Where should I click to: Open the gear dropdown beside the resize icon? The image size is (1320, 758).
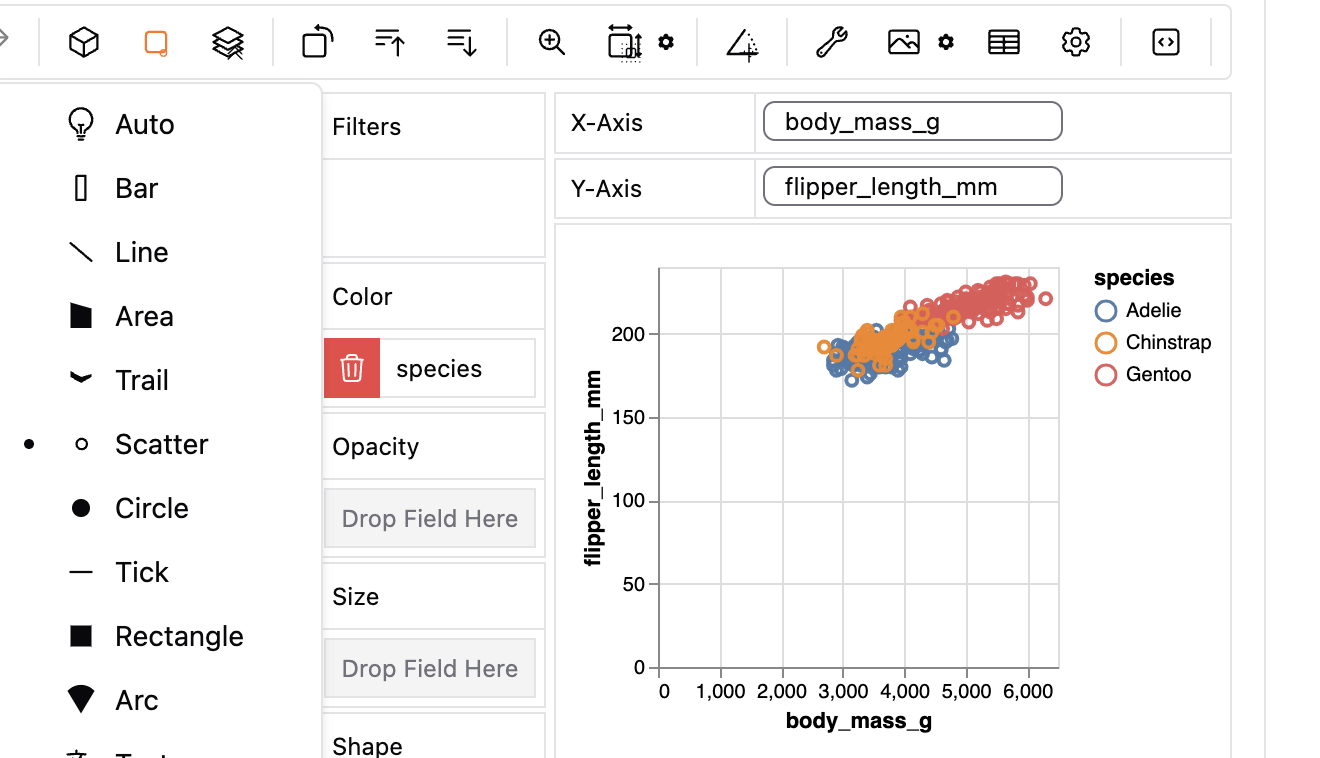[x=664, y=42]
